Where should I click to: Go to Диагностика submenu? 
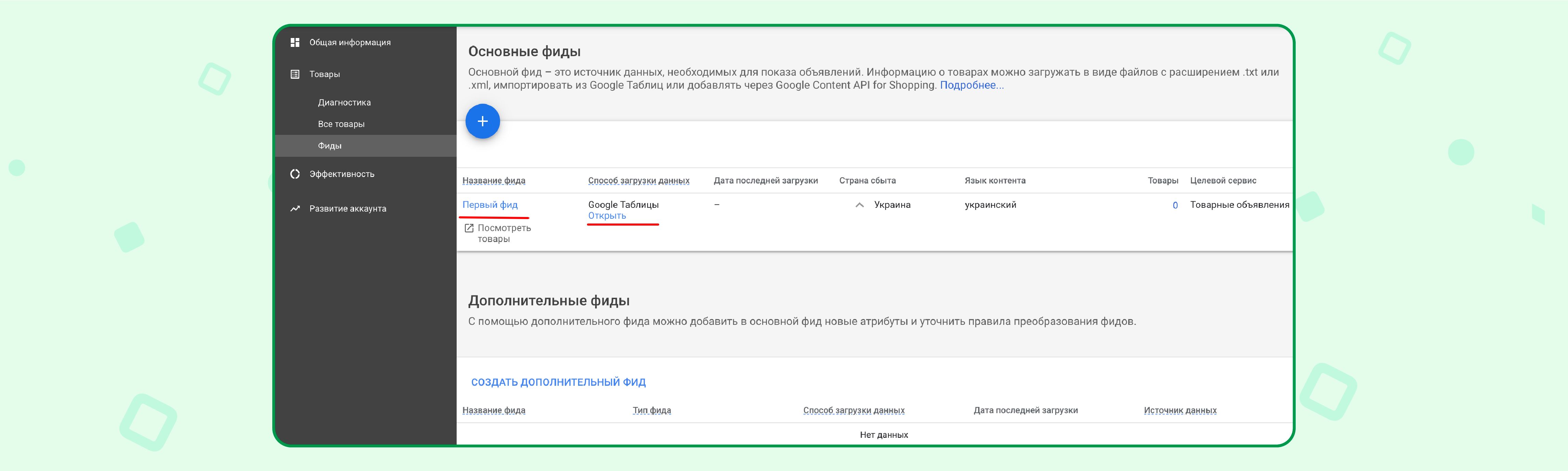[x=344, y=102]
